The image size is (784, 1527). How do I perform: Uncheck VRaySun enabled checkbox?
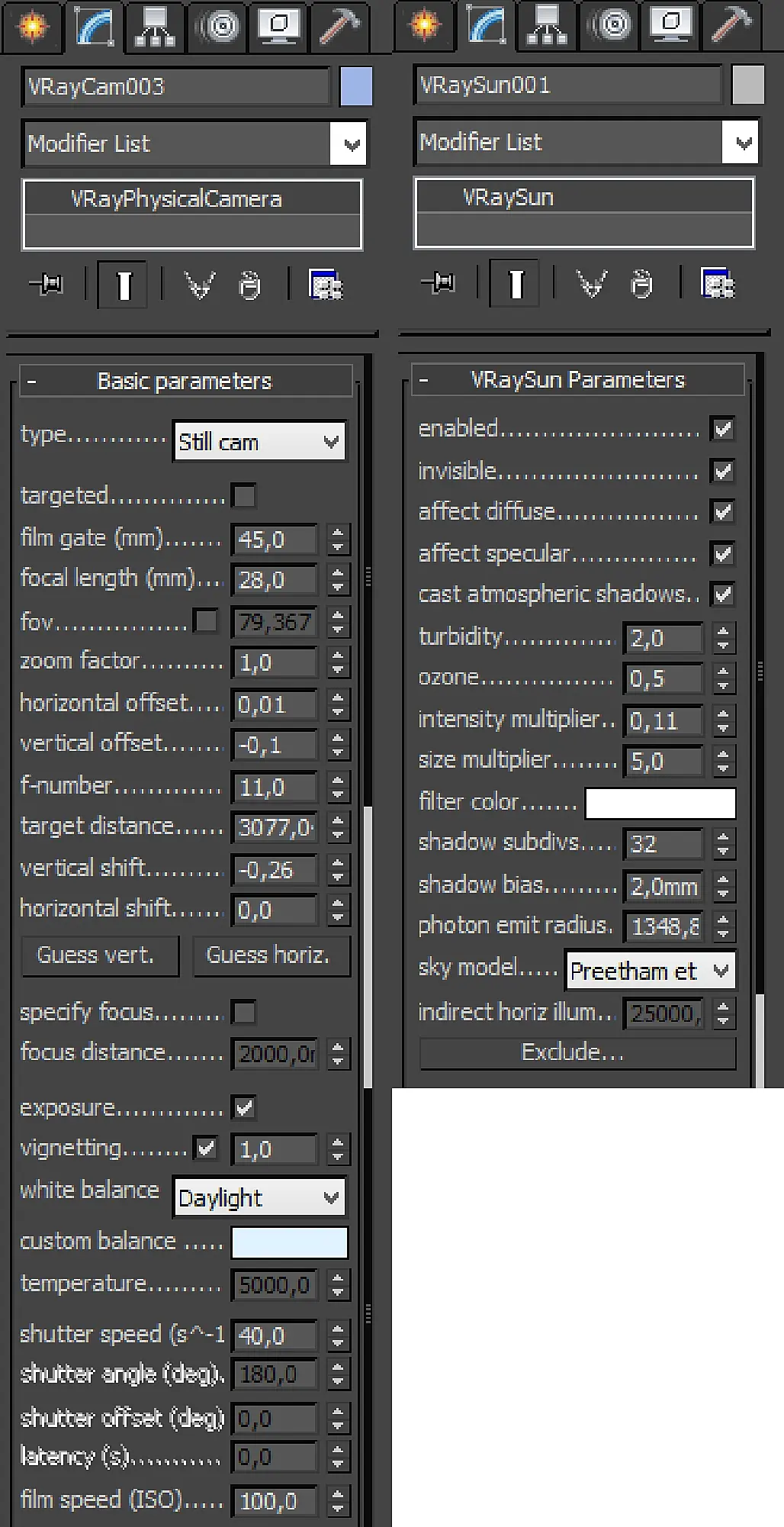[722, 429]
